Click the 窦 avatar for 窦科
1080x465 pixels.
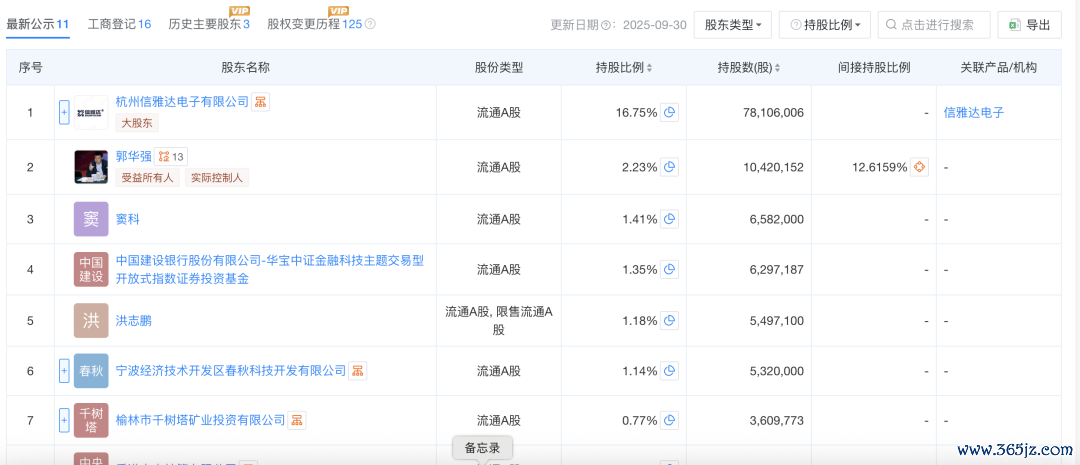point(91,219)
